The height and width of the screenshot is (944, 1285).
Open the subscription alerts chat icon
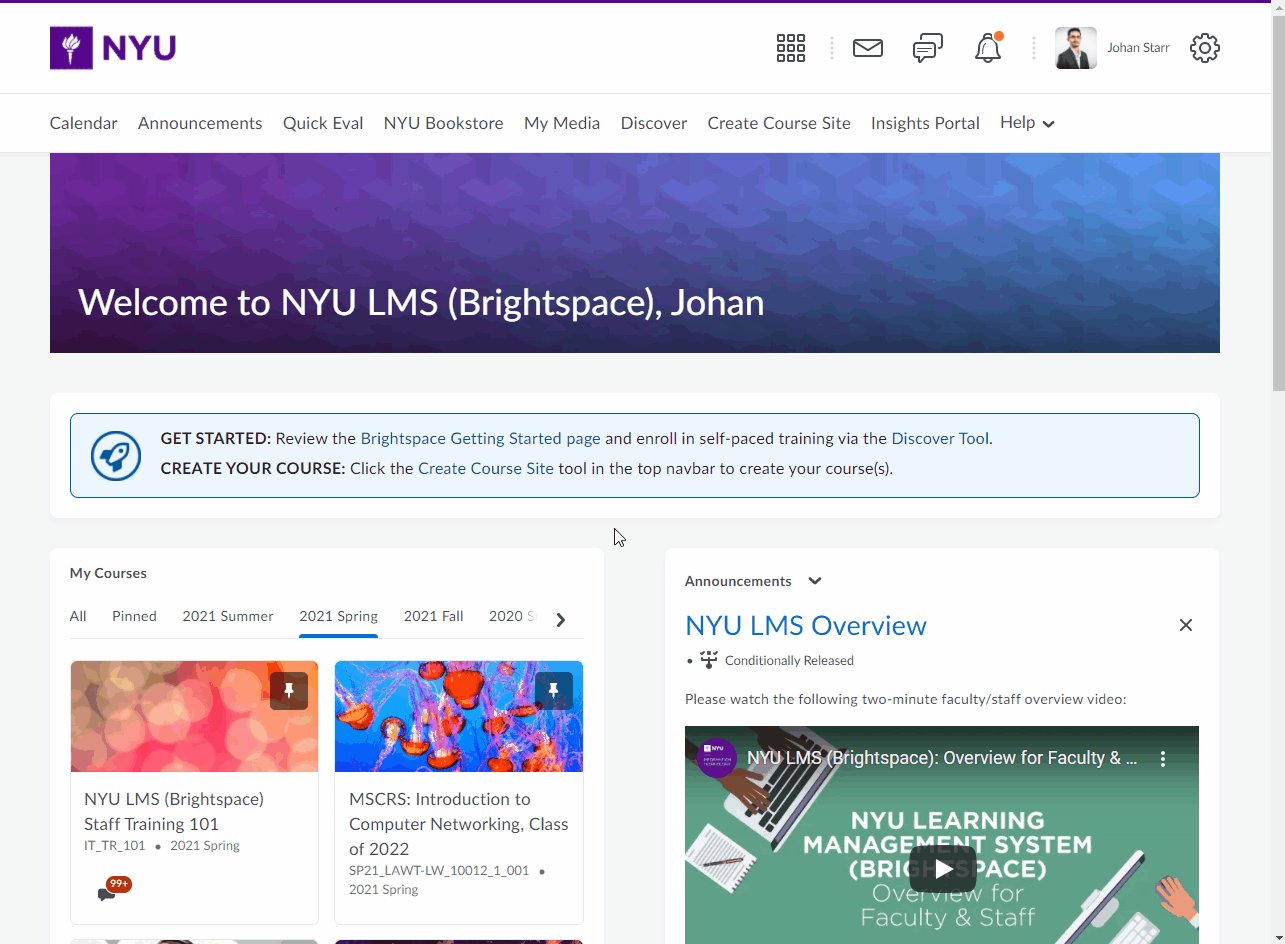tap(928, 48)
